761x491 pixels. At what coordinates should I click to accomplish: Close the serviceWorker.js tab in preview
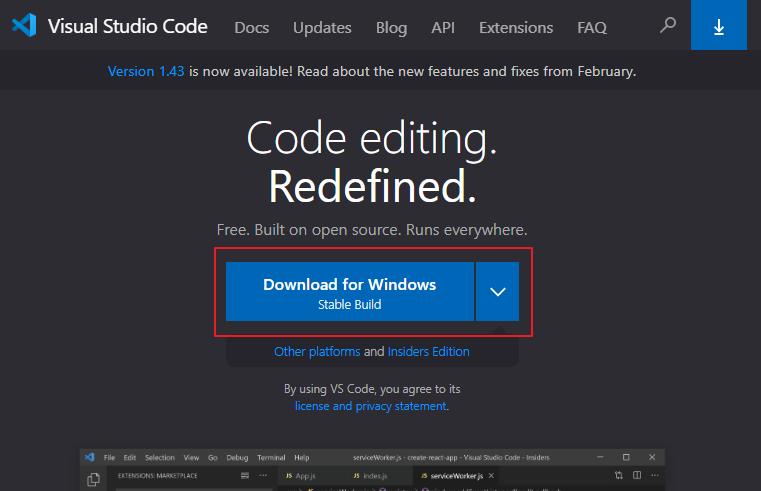(491, 475)
